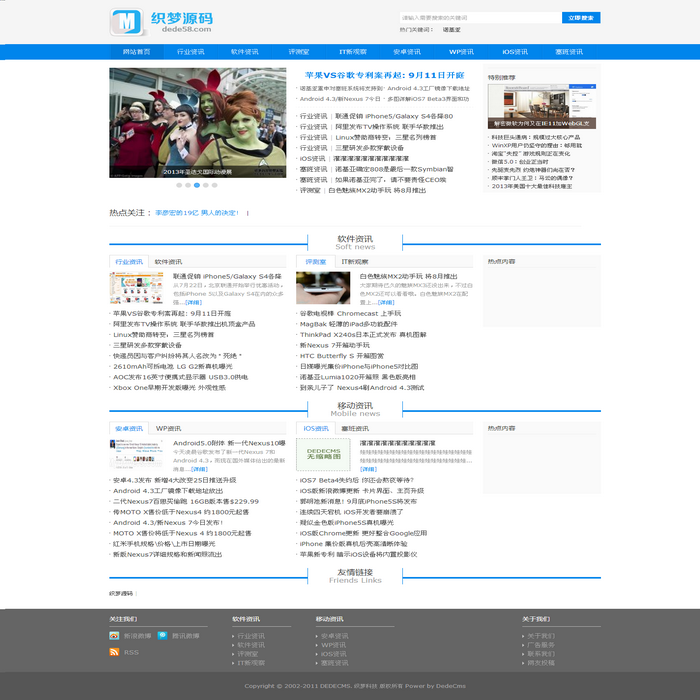Screen dimensions: 700x700
Task: Open footer link 联系我们
Action: [x=541, y=654]
